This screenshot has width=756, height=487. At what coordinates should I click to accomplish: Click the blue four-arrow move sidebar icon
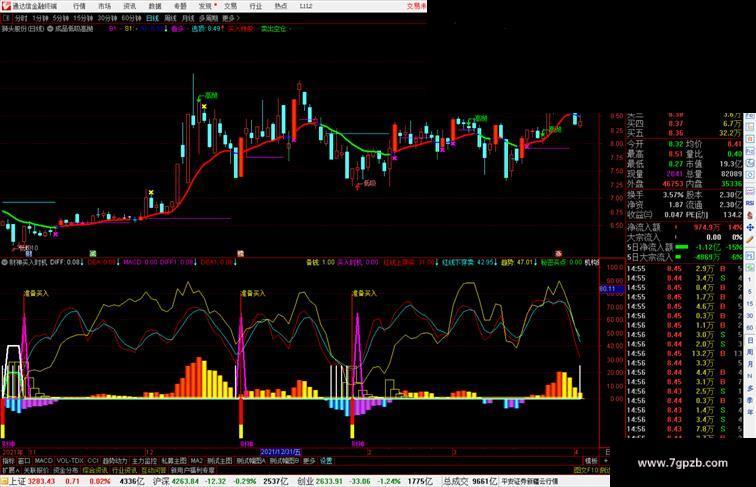[750, 228]
